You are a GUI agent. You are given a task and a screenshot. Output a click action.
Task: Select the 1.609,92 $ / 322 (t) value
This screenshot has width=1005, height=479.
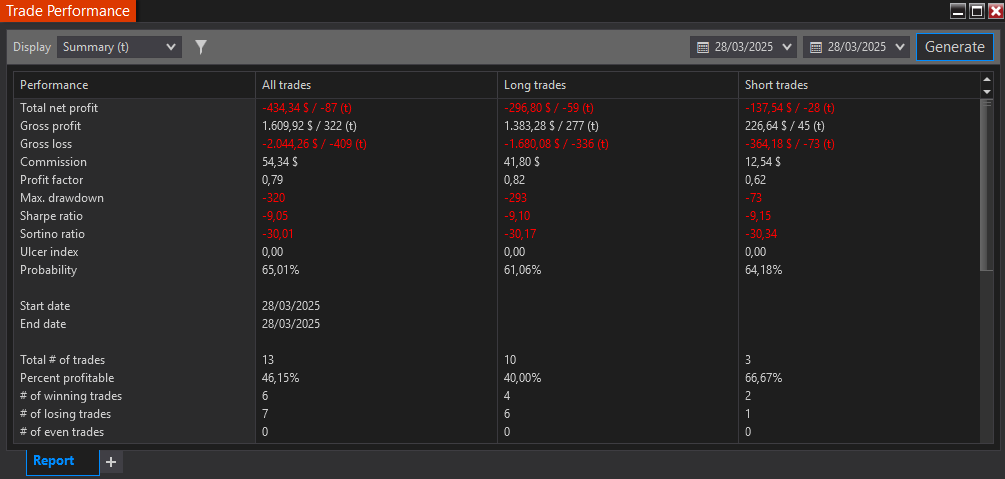(310, 126)
